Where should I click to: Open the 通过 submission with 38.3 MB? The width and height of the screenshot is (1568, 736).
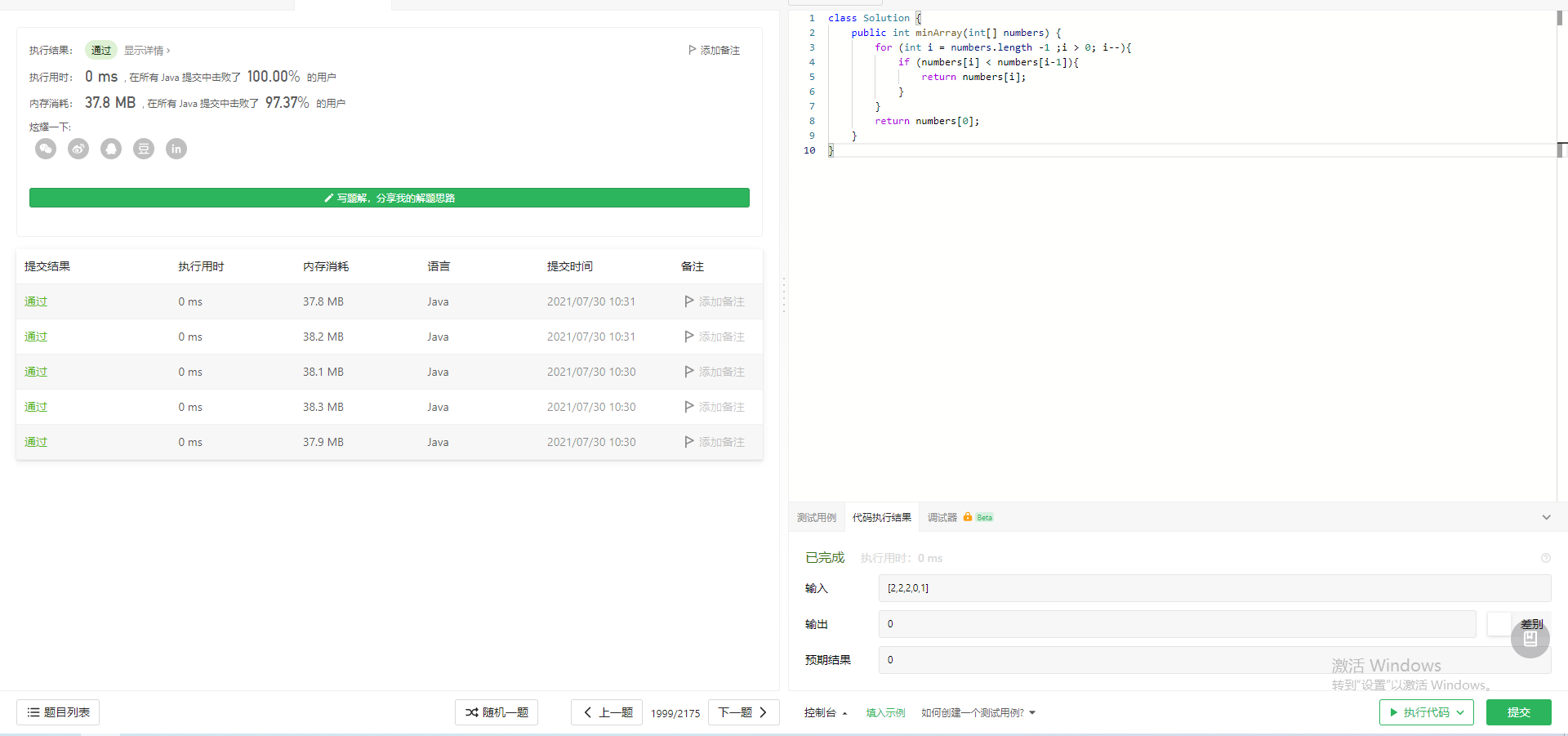(36, 407)
